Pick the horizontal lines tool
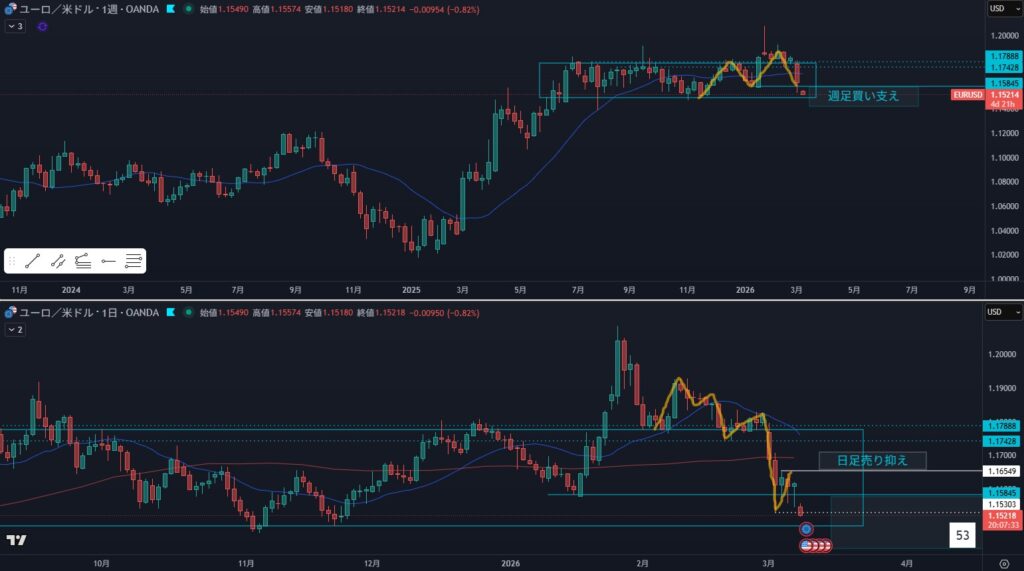Viewport: 1024px width, 571px height. (134, 261)
